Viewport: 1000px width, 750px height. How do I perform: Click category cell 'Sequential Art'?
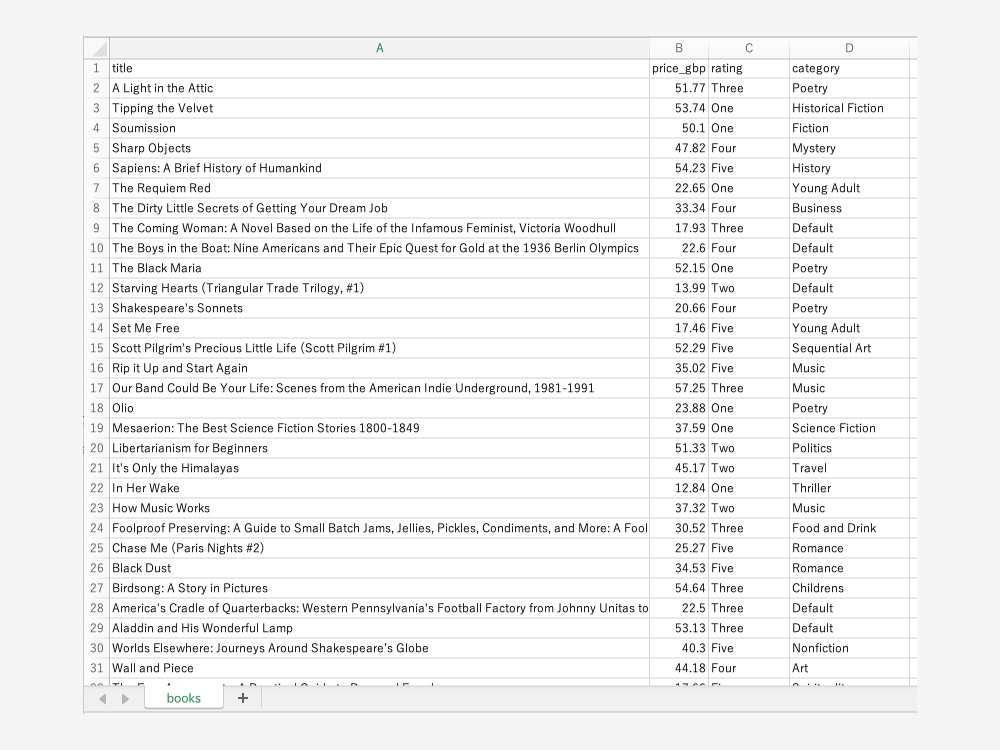849,348
